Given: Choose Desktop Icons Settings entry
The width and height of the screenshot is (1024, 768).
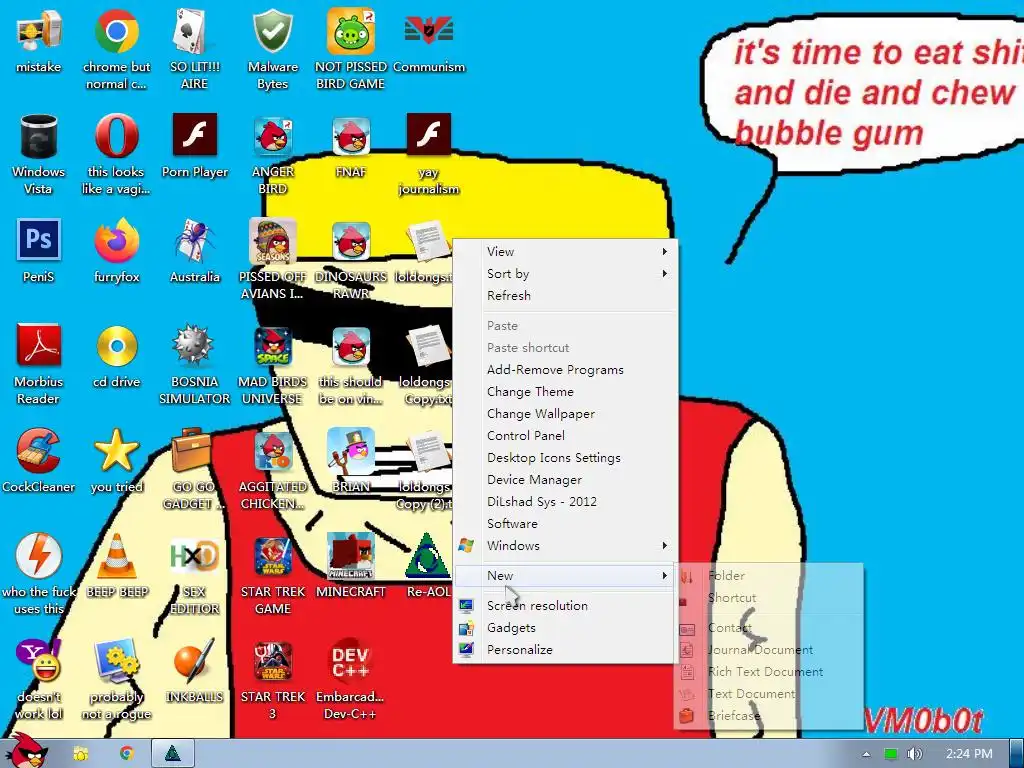Looking at the screenshot, I should [565, 458].
